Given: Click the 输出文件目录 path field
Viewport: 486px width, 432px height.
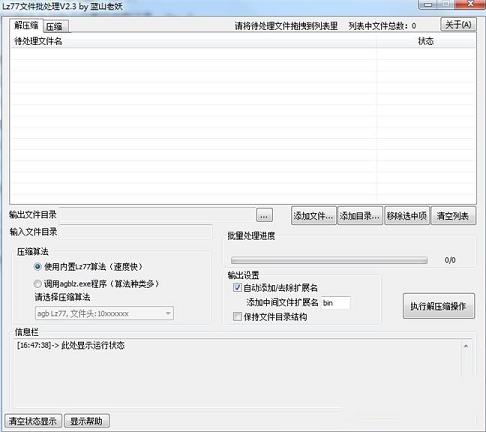Looking at the screenshot, I should pyautogui.click(x=157, y=215).
